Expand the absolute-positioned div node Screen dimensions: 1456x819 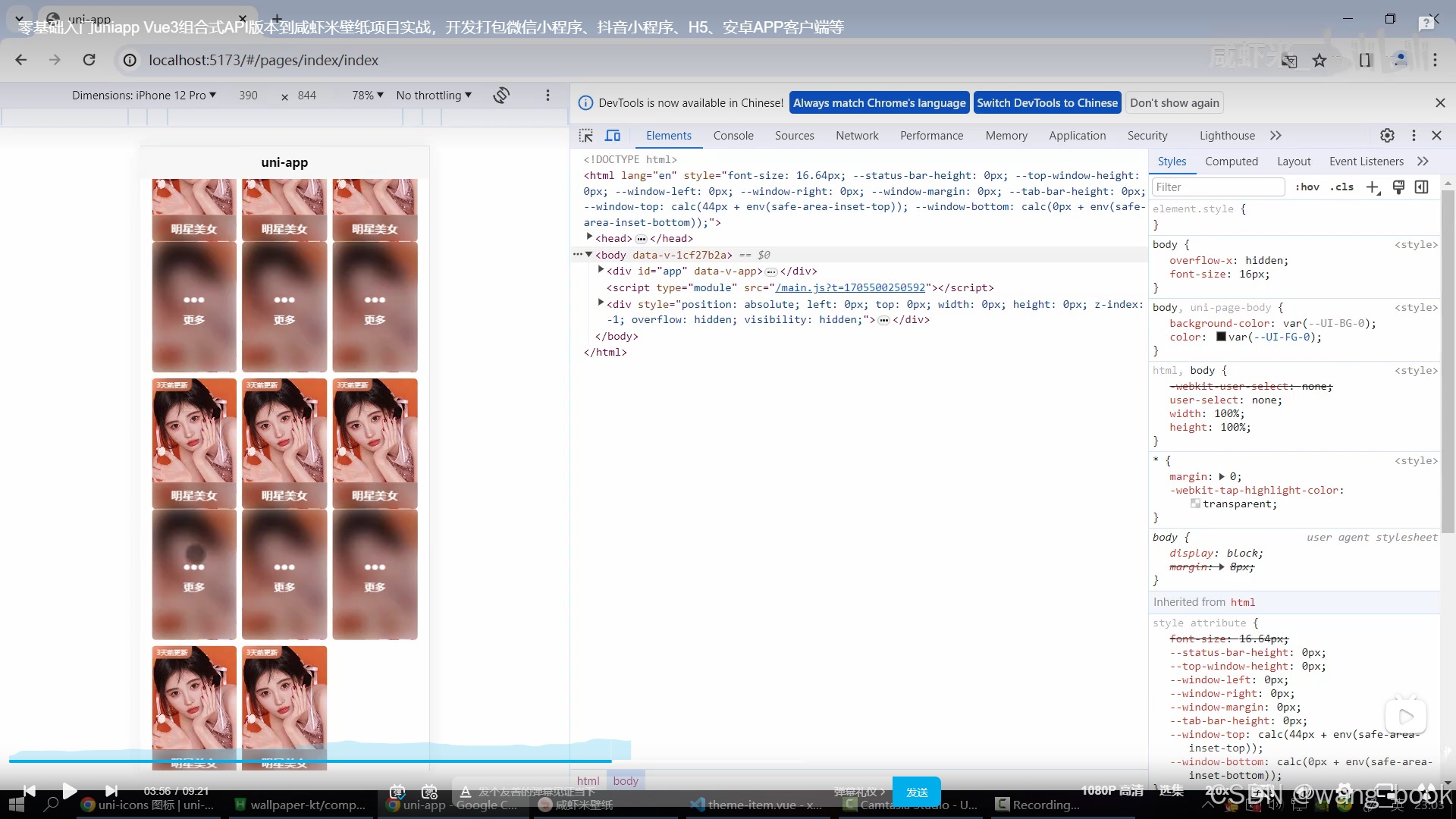pyautogui.click(x=601, y=303)
